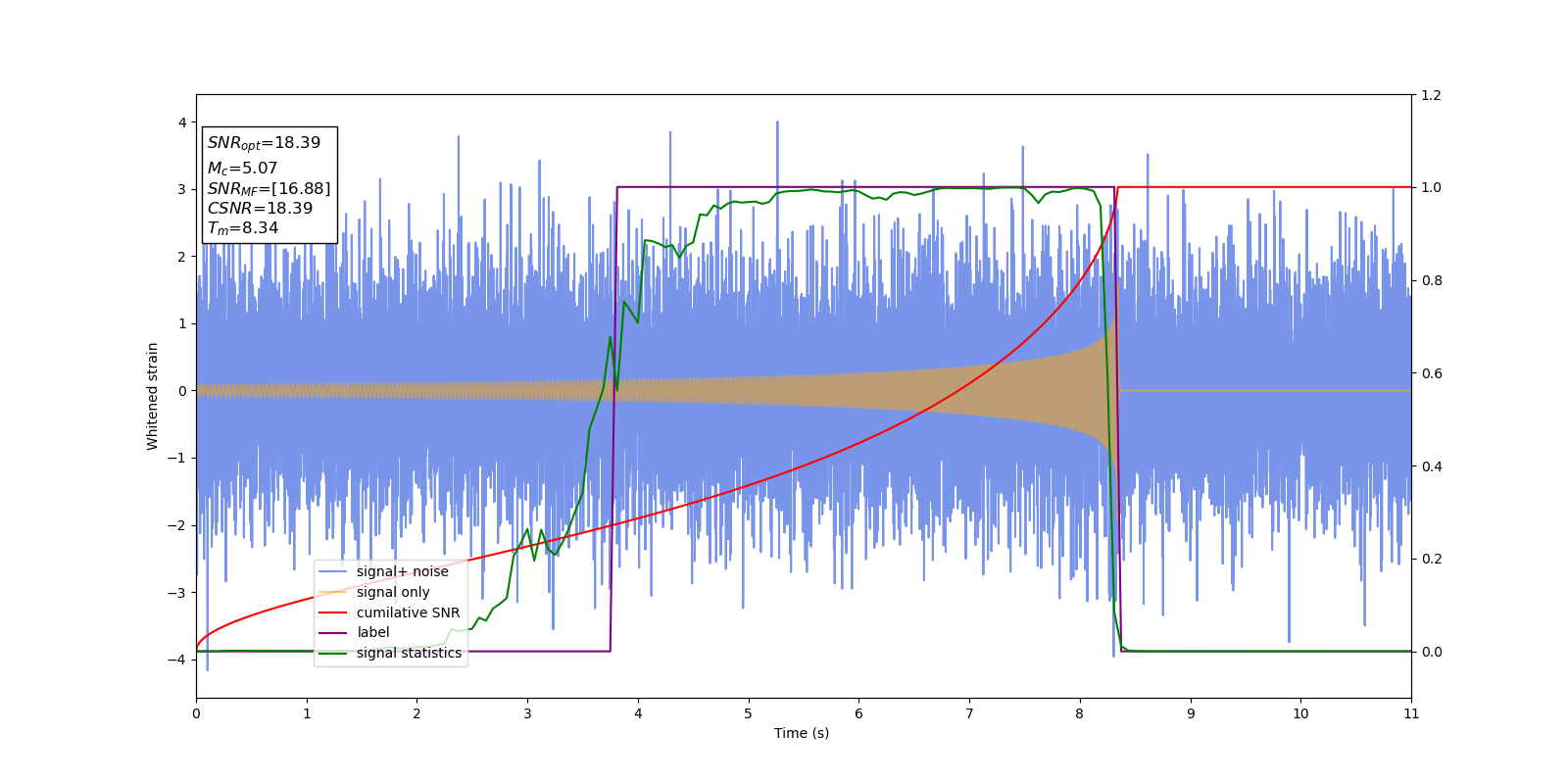This screenshot has height=784, width=1568.
Task: Click the x-axis tick label 11
Action: (1411, 713)
